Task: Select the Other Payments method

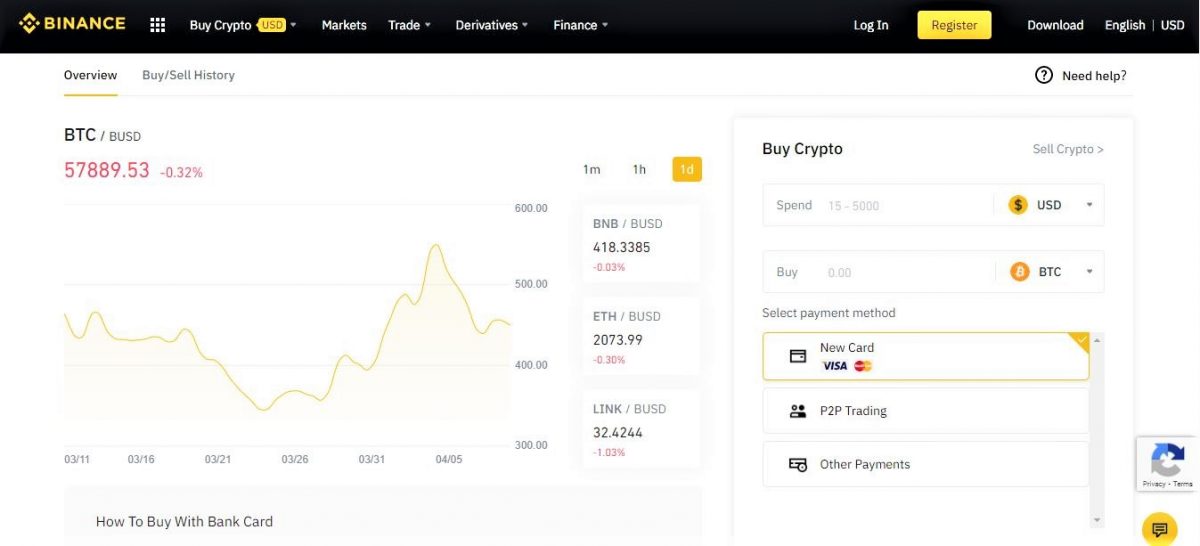Action: point(926,464)
